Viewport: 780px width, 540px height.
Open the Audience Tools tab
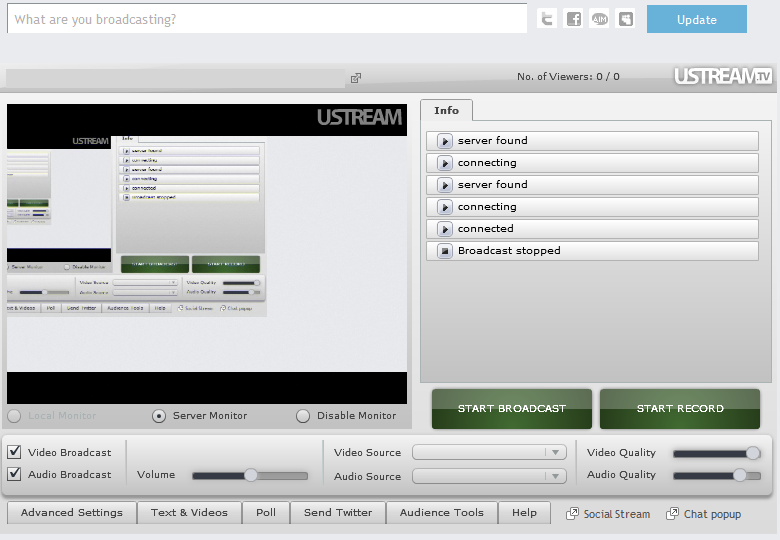coord(442,513)
